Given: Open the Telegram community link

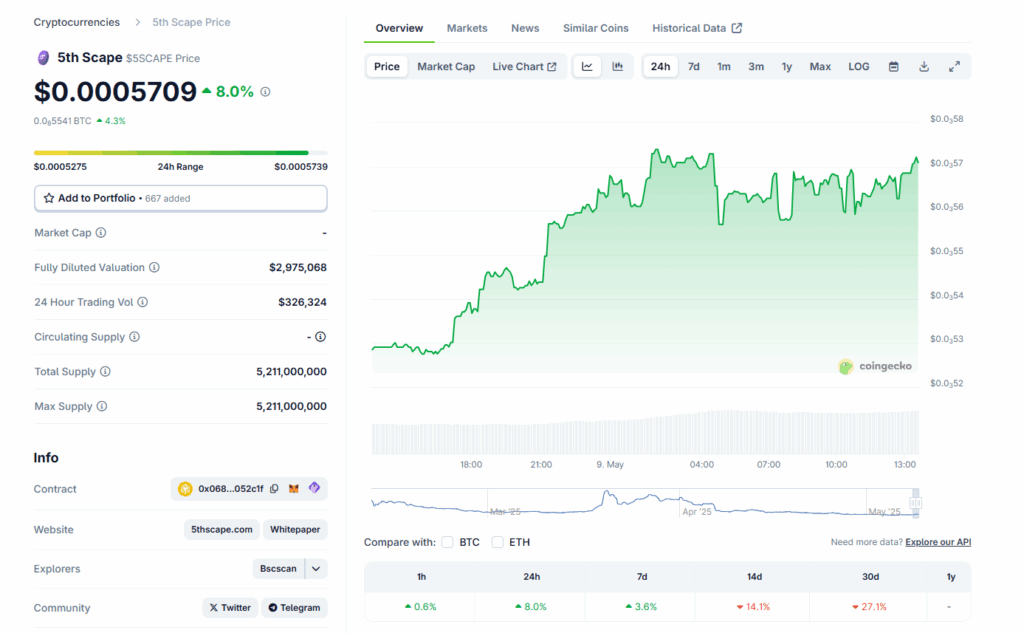Looking at the screenshot, I should click(x=295, y=608).
